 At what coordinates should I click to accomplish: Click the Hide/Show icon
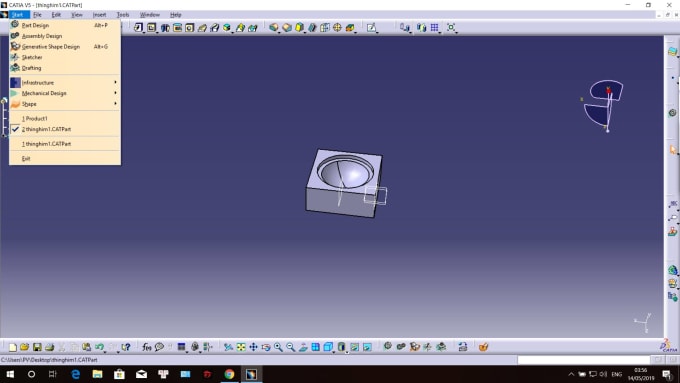coord(354,347)
